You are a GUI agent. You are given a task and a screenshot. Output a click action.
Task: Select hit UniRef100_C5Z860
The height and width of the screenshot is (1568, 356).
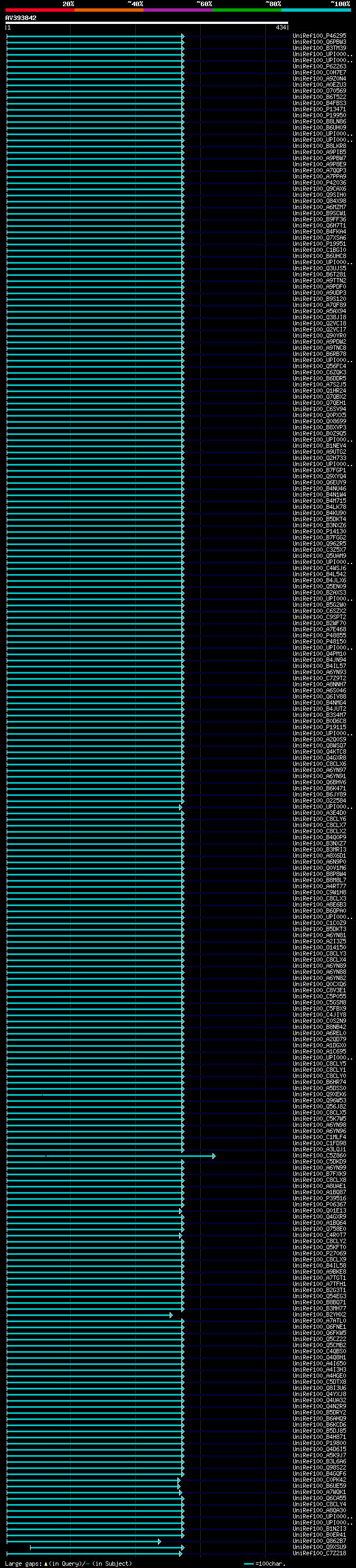pyautogui.click(x=319, y=1155)
